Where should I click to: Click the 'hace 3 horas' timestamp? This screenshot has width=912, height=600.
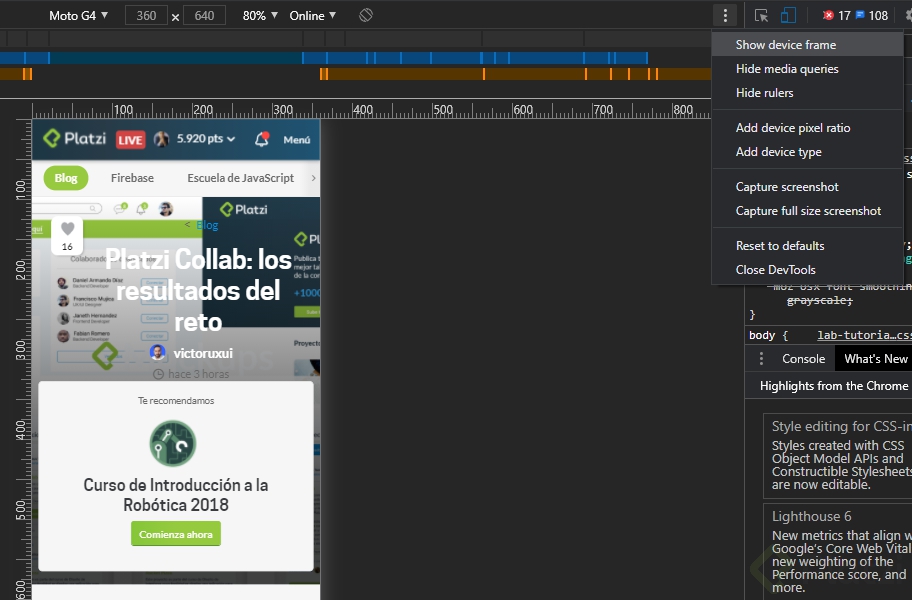tap(198, 374)
